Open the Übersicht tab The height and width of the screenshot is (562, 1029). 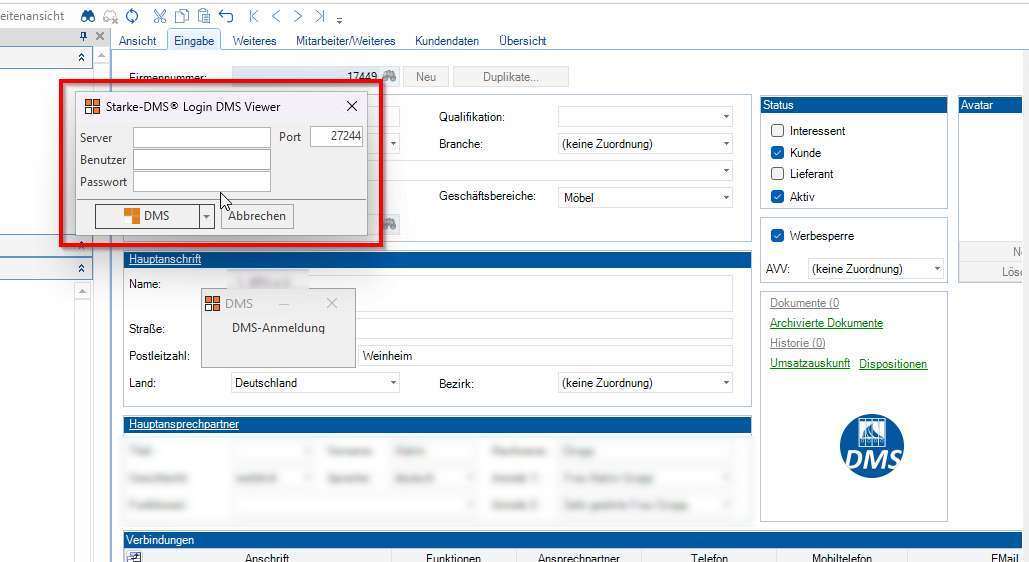click(522, 41)
